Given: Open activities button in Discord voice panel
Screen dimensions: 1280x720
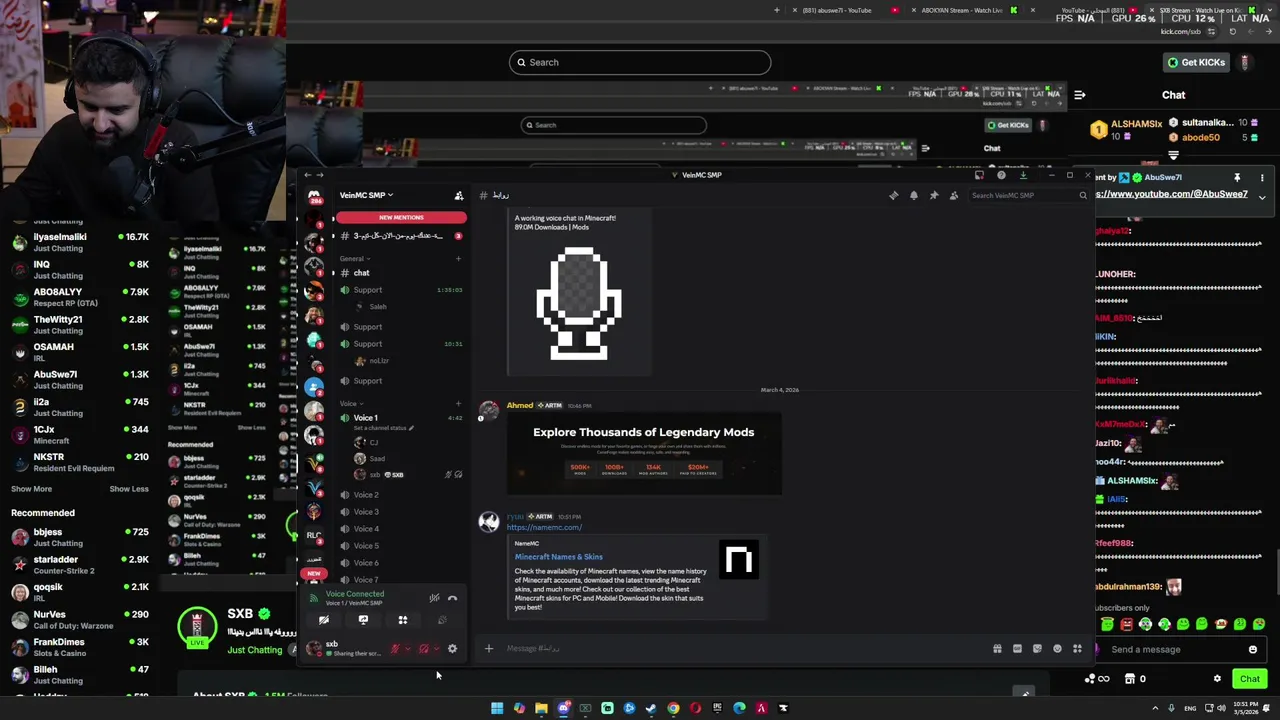Looking at the screenshot, I should [x=402, y=620].
